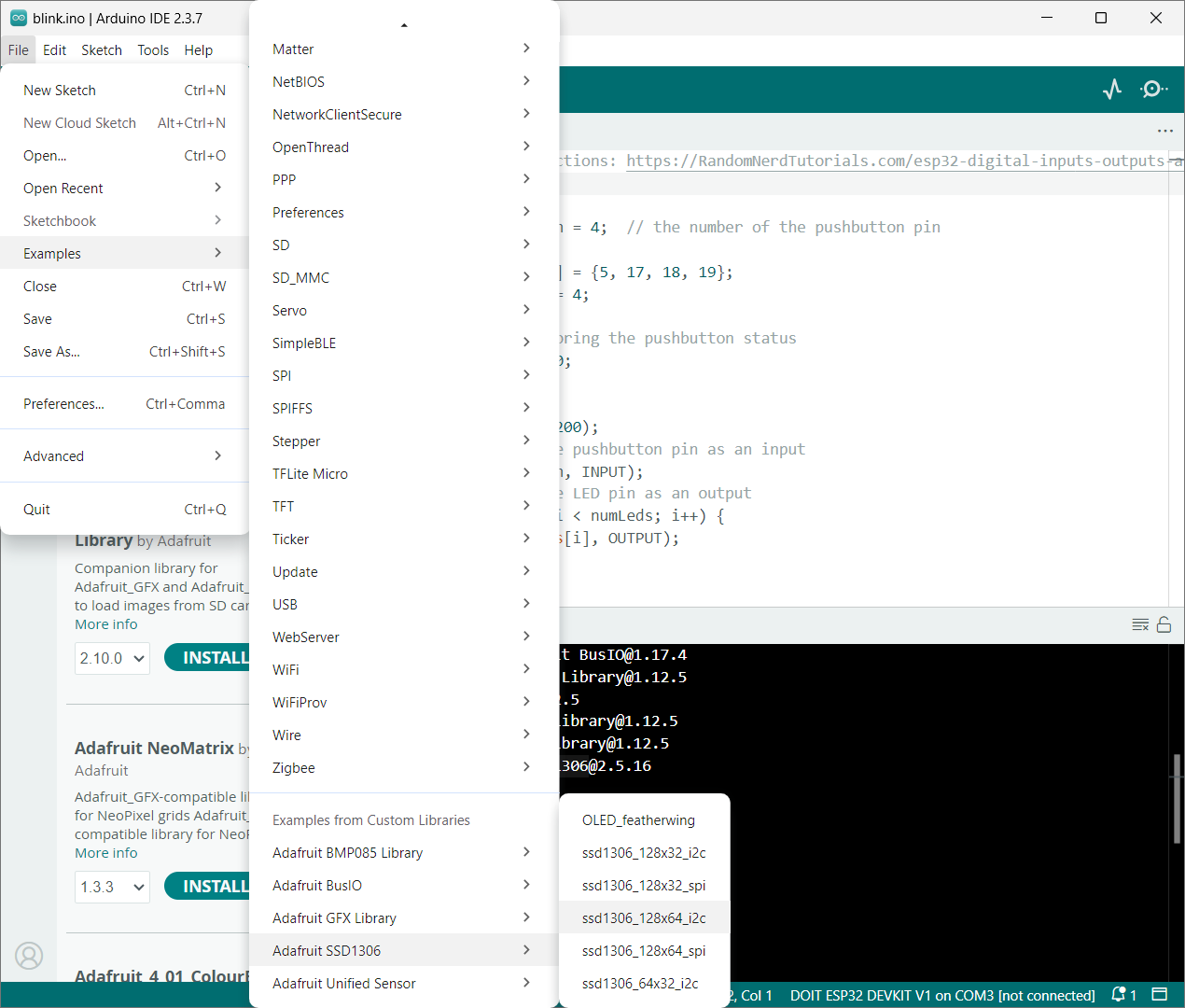Expand Adafruit BMP085 Library examples
Viewport: 1185px width, 1008px height.
[404, 853]
